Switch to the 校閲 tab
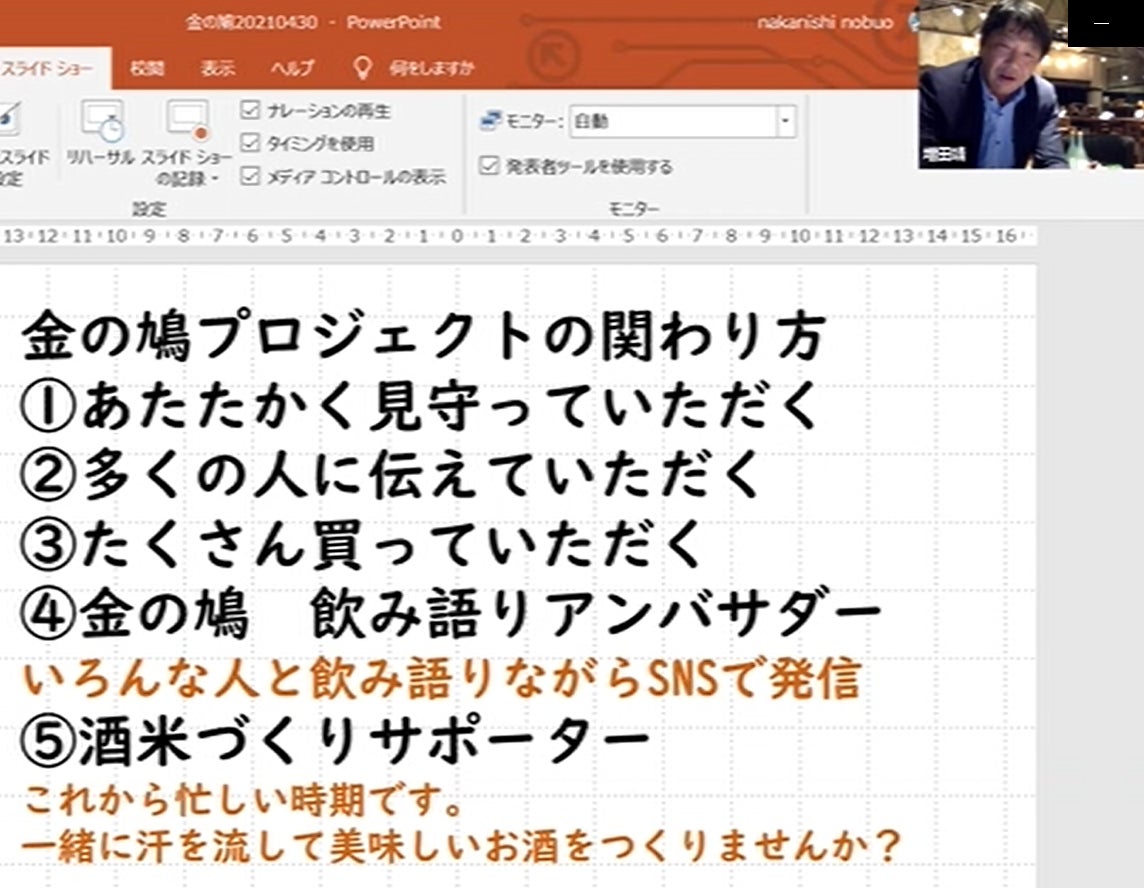This screenshot has width=1144, height=888. [x=147, y=68]
